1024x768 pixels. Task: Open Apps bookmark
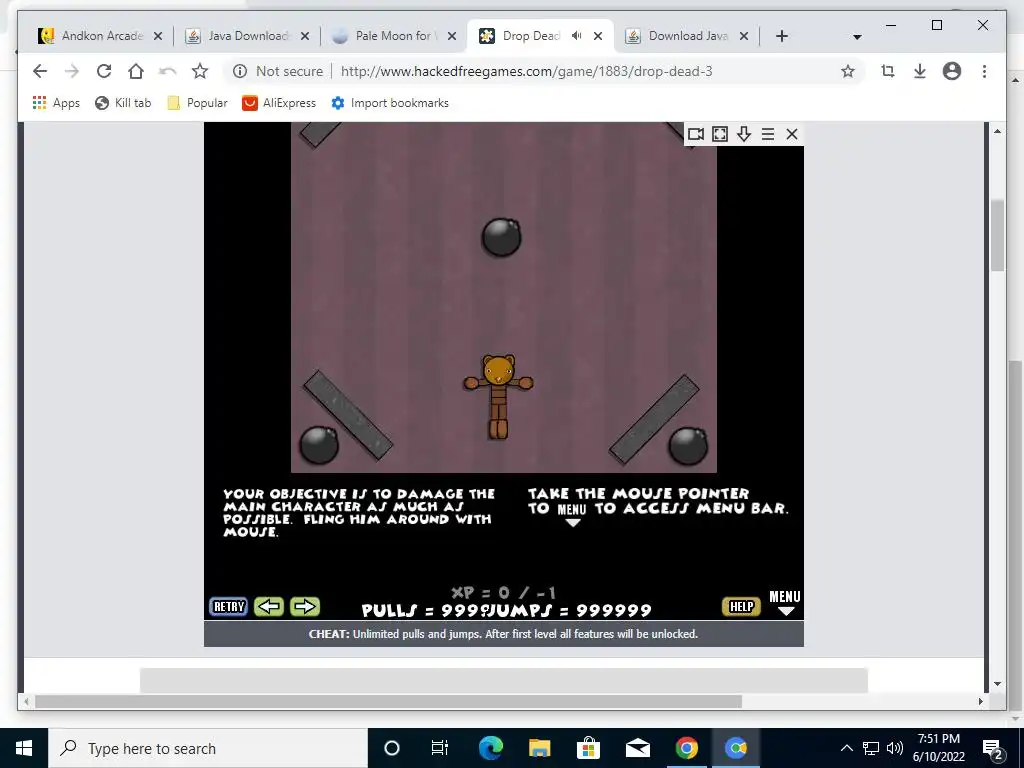[56, 103]
